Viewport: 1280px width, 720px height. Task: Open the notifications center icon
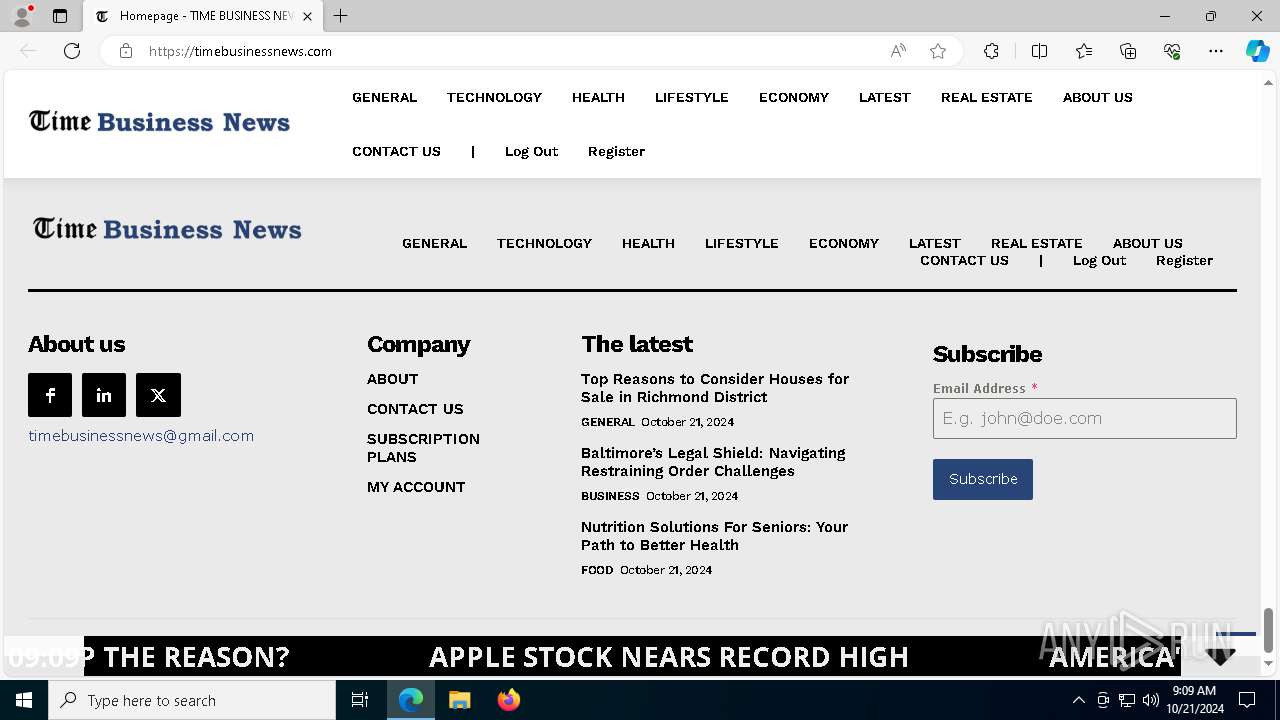(x=1247, y=700)
